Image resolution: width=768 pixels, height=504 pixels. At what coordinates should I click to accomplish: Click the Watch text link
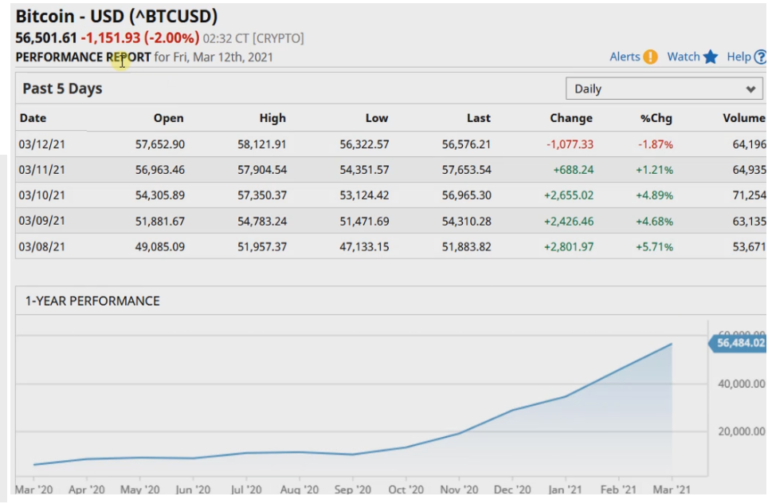(x=683, y=57)
